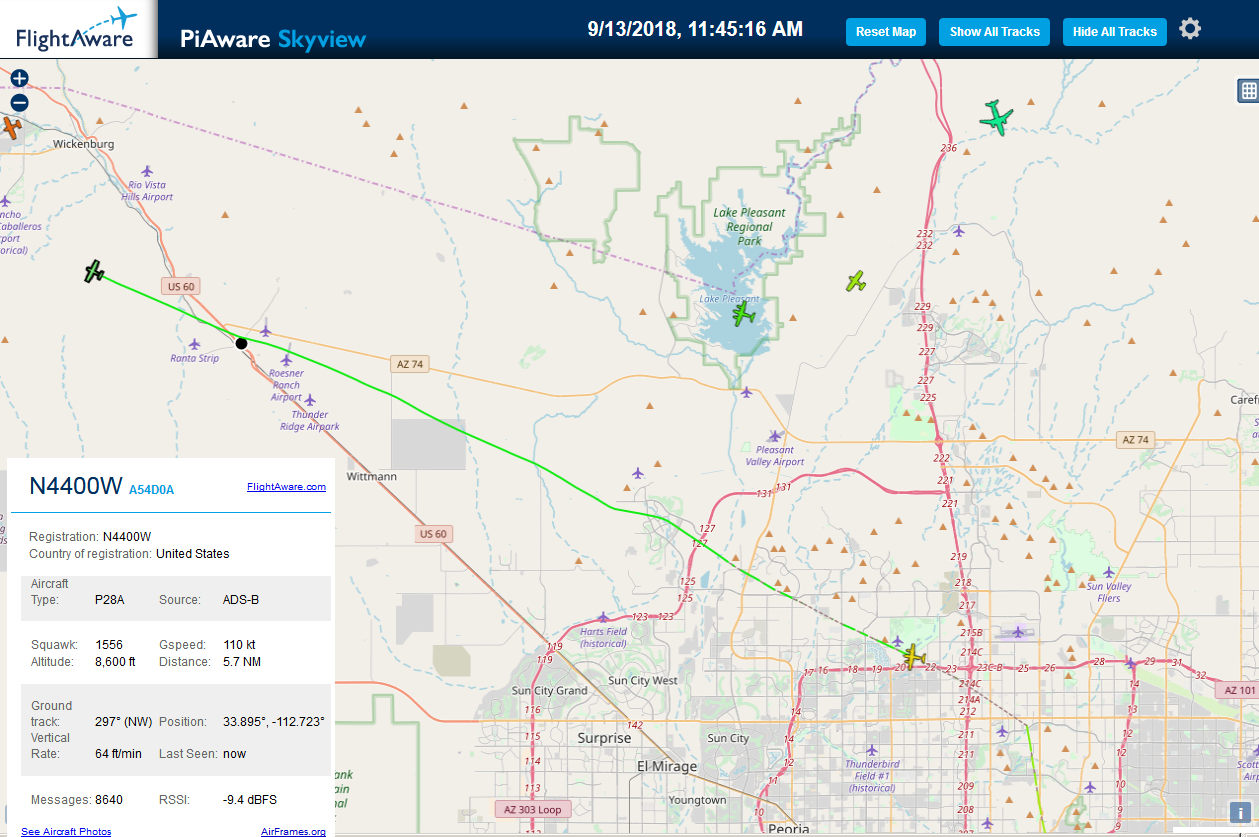Viewport: 1259px width, 837px height.
Task: Click the Wickenburg town label
Action: (84, 144)
